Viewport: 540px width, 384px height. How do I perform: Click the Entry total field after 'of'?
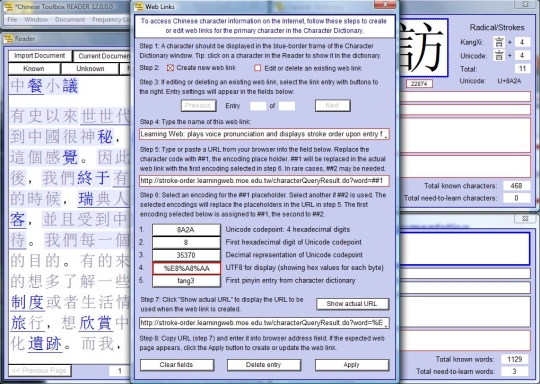point(287,106)
